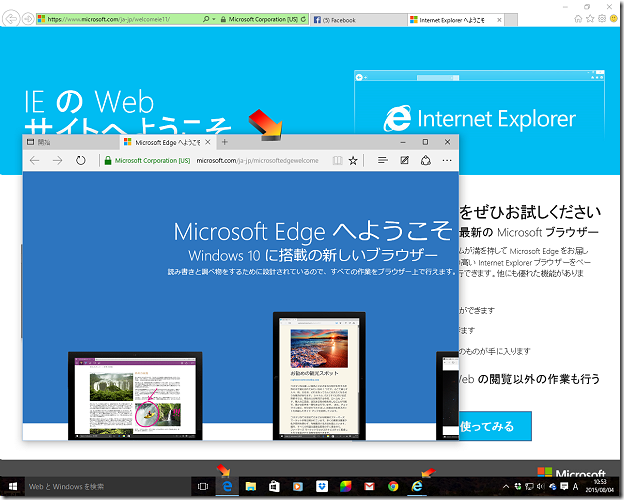Image resolution: width=624 pixels, height=500 pixels.
Task: Click the Edge address bar URL
Action: tap(257, 160)
